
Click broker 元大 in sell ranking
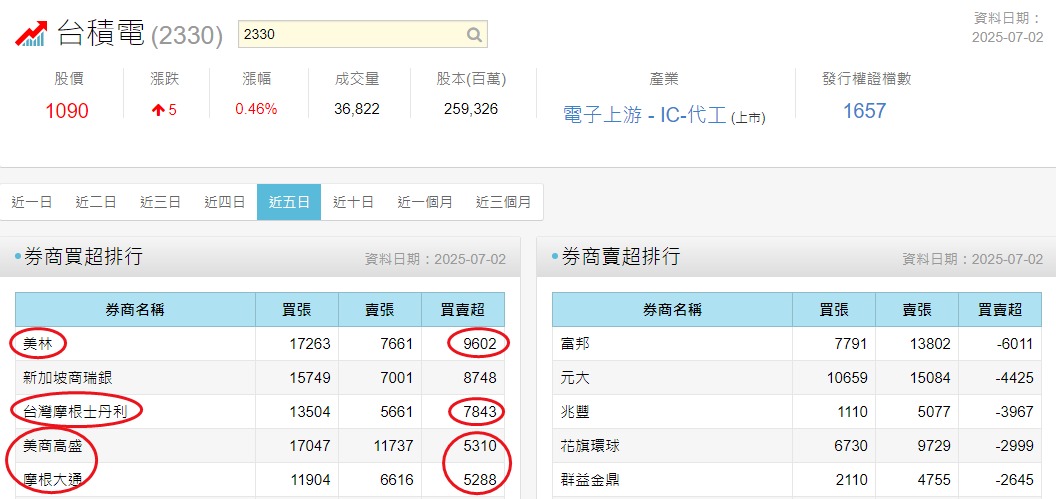pos(575,378)
